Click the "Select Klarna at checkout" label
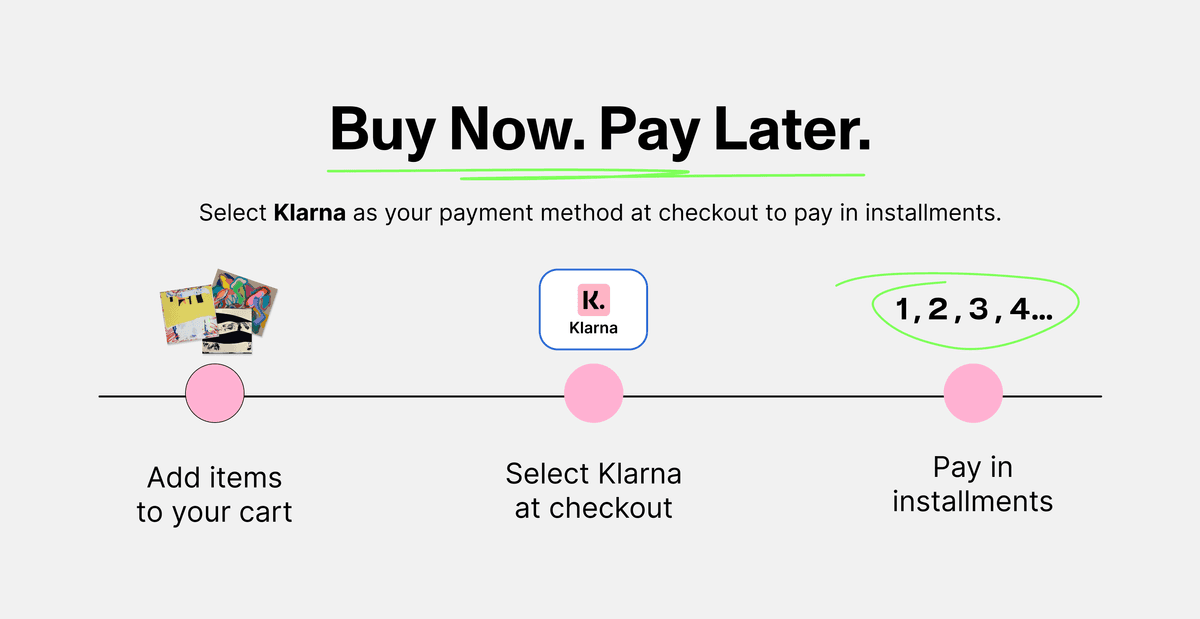The height and width of the screenshot is (619, 1200). (594, 490)
